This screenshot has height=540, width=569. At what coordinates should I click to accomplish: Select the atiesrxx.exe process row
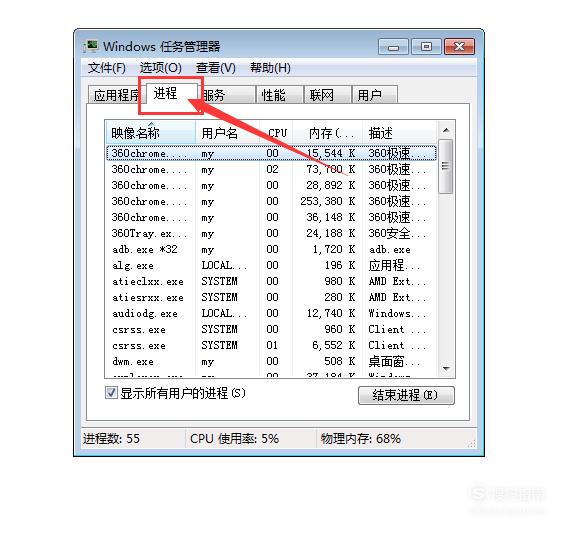[x=271, y=297]
